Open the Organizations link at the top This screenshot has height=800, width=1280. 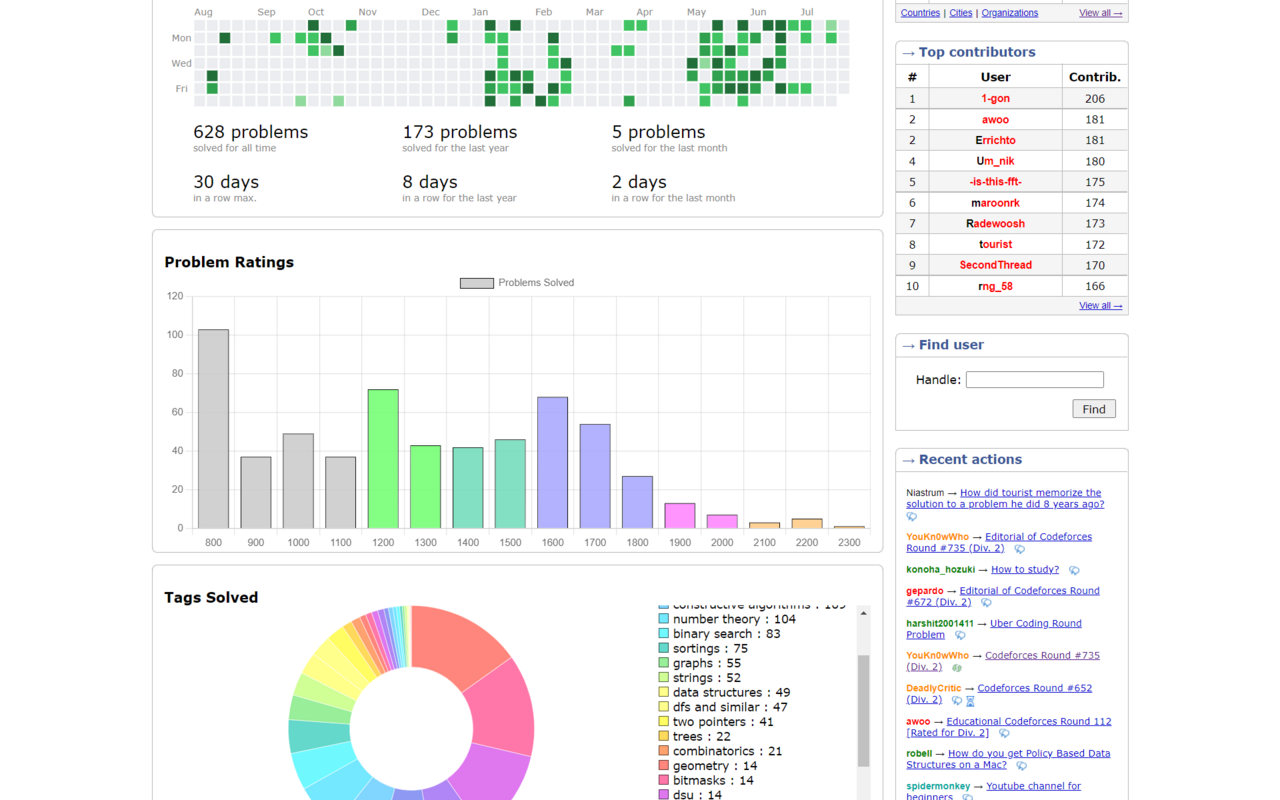pos(1009,12)
